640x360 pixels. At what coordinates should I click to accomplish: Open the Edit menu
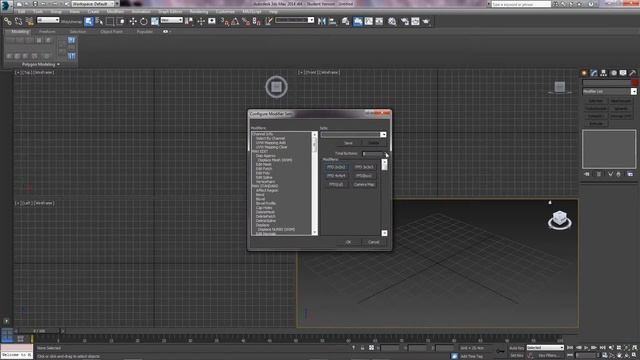(22, 12)
